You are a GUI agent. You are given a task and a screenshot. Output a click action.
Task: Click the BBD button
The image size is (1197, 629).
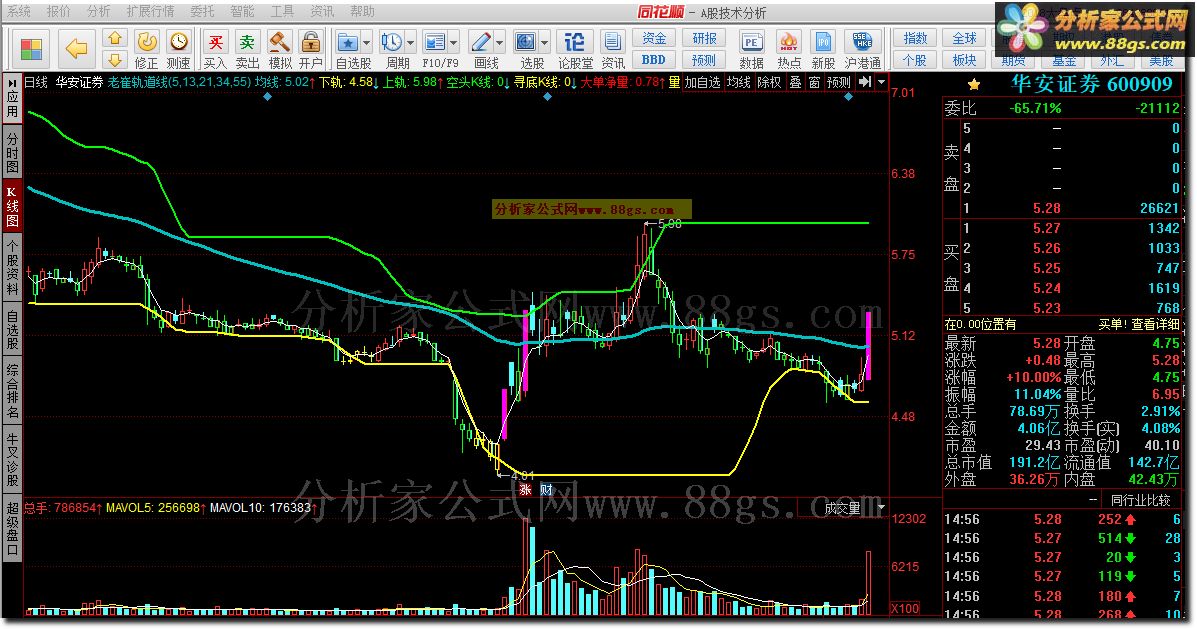pos(653,60)
